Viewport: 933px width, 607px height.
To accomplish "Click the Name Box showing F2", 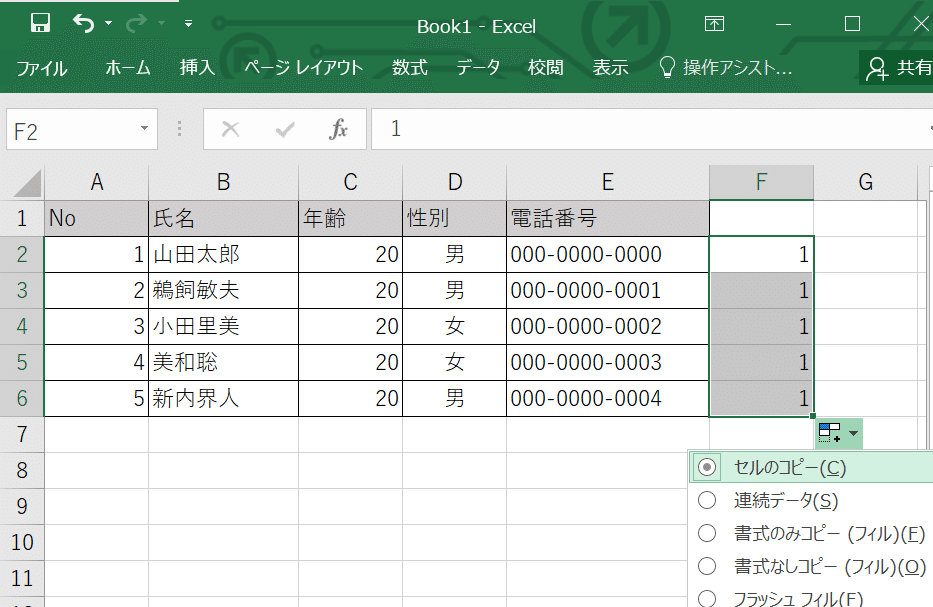I will tap(82, 130).
